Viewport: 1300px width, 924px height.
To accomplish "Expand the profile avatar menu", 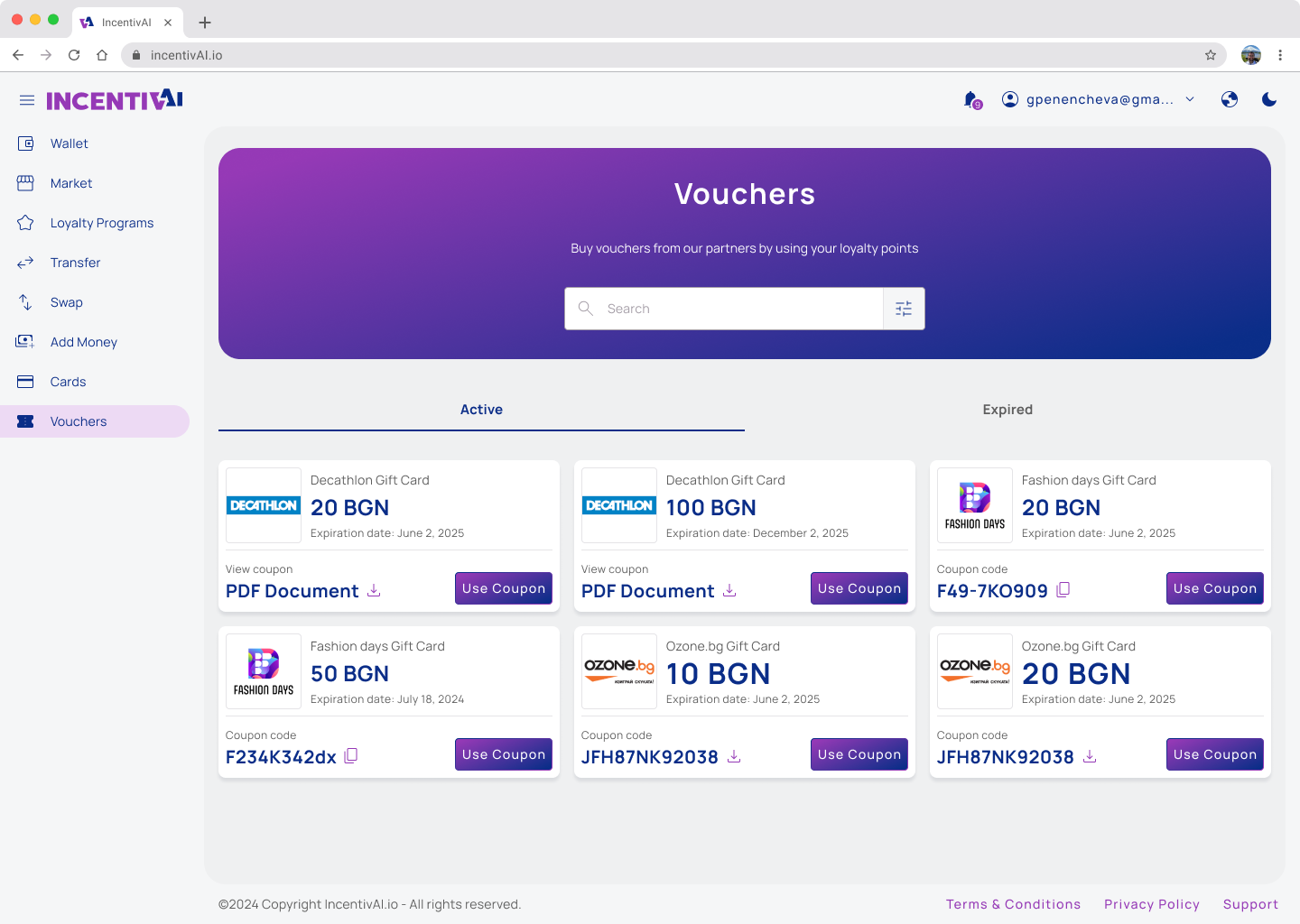I will pos(1251,55).
